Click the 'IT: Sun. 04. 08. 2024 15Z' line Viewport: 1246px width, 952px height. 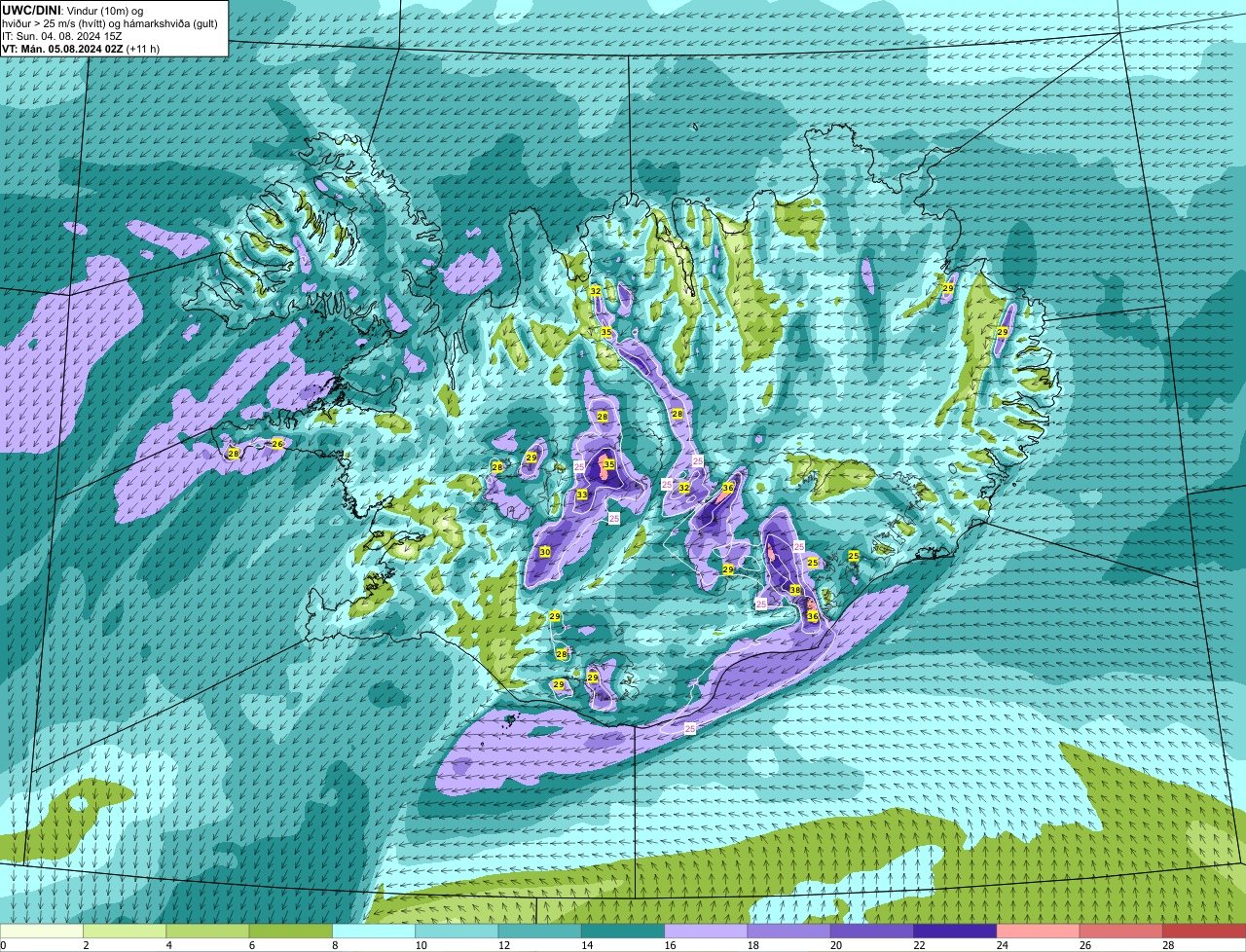point(61,36)
